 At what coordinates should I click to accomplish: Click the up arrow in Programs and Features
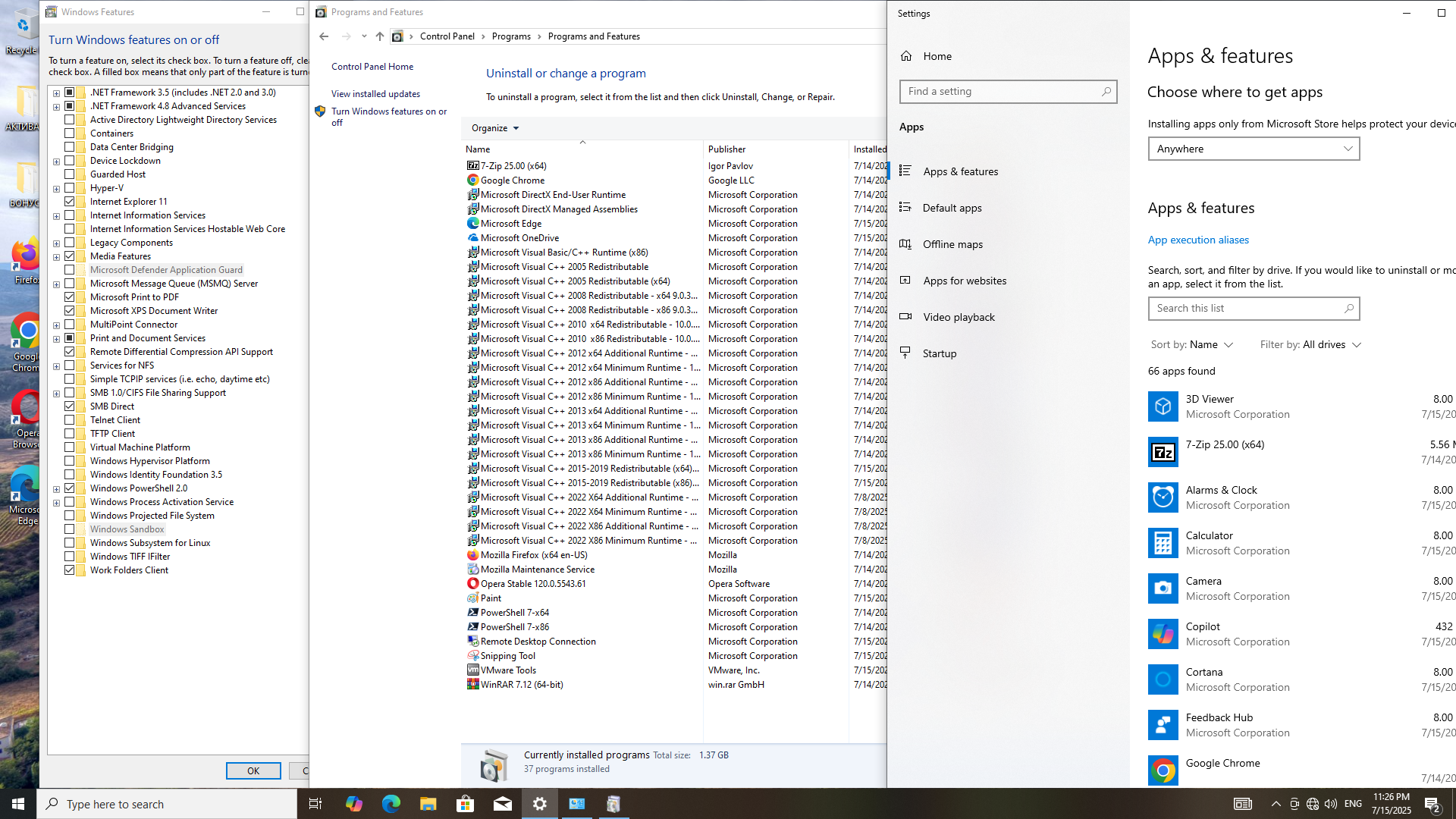[380, 36]
